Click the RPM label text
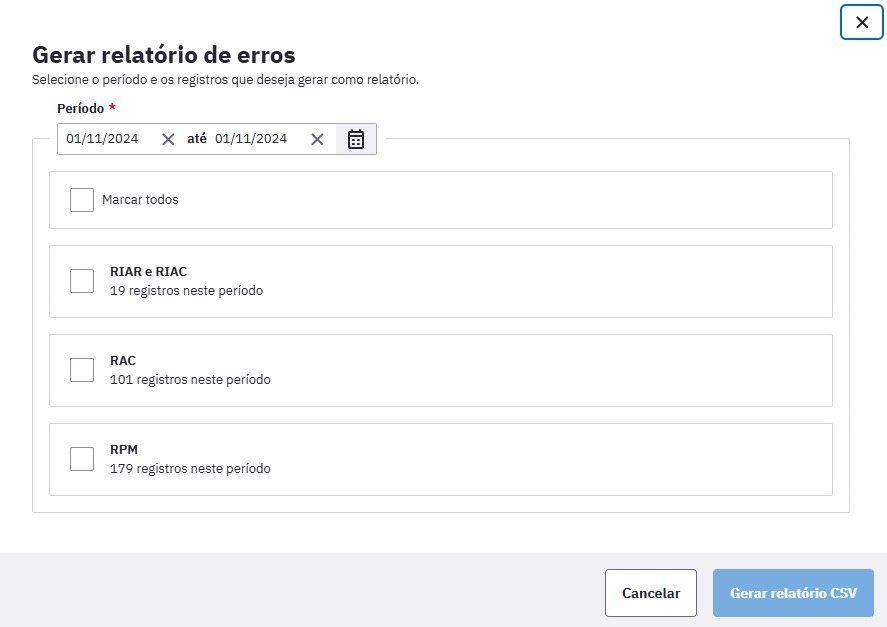The image size is (887, 627). pyautogui.click(x=124, y=449)
